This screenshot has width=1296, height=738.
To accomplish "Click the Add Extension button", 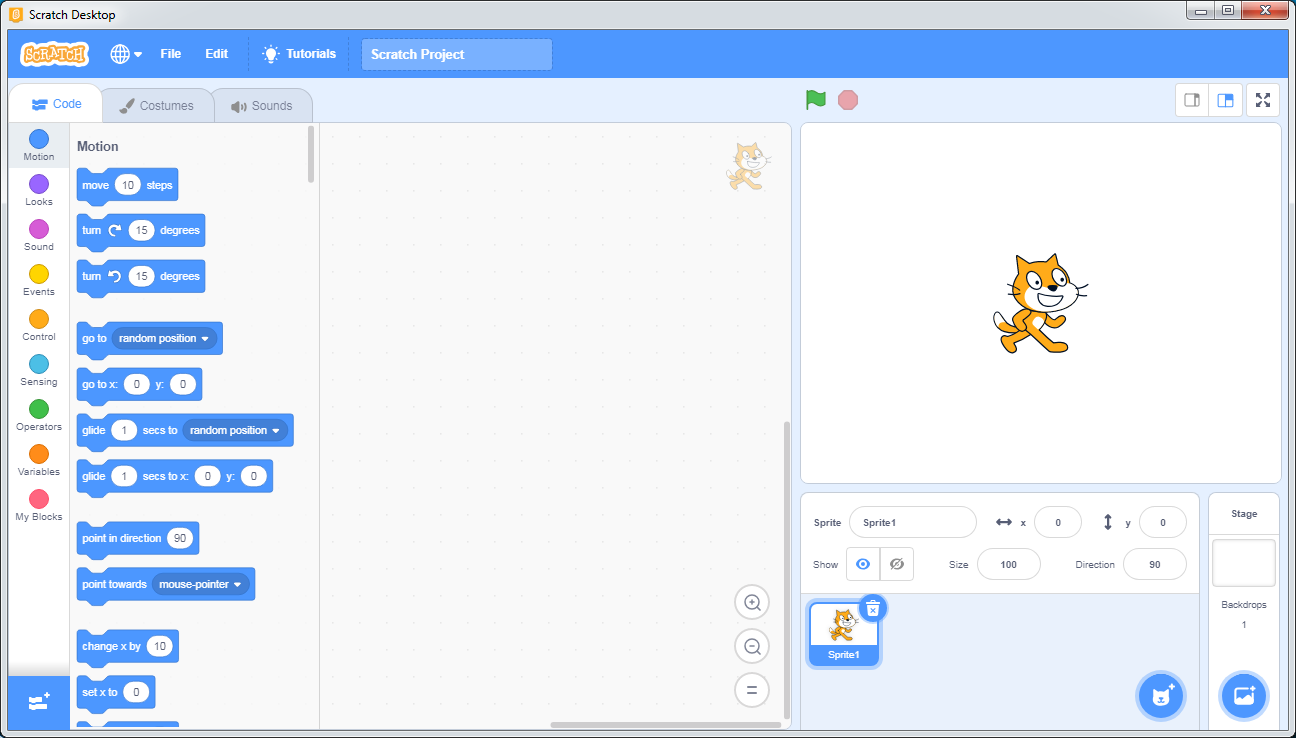I will point(39,702).
